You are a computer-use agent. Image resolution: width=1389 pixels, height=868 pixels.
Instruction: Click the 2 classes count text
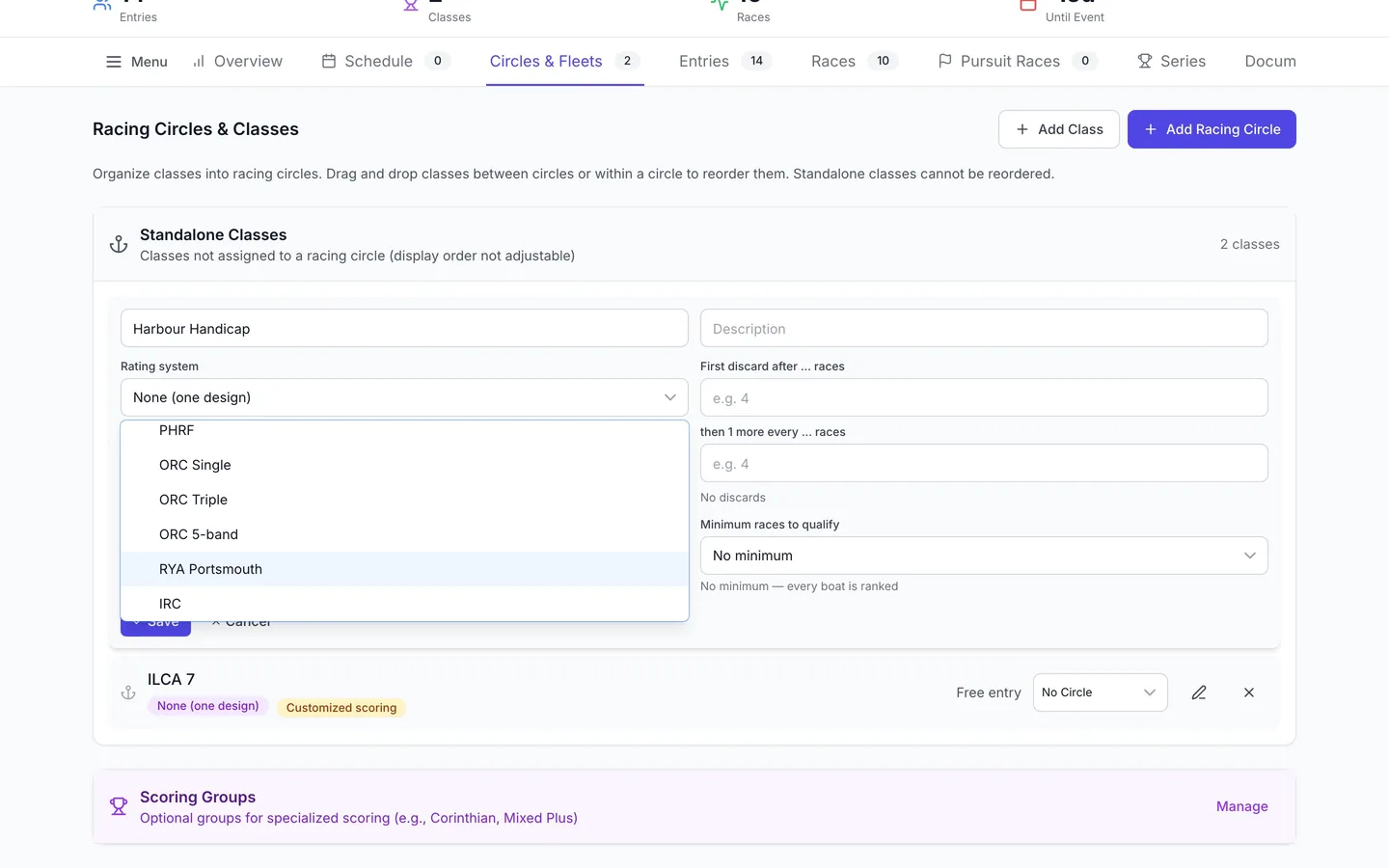click(1250, 245)
